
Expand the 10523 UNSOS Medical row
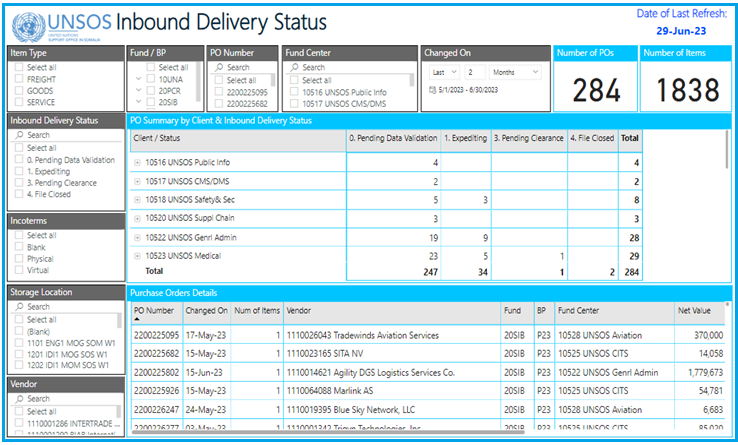[137, 256]
